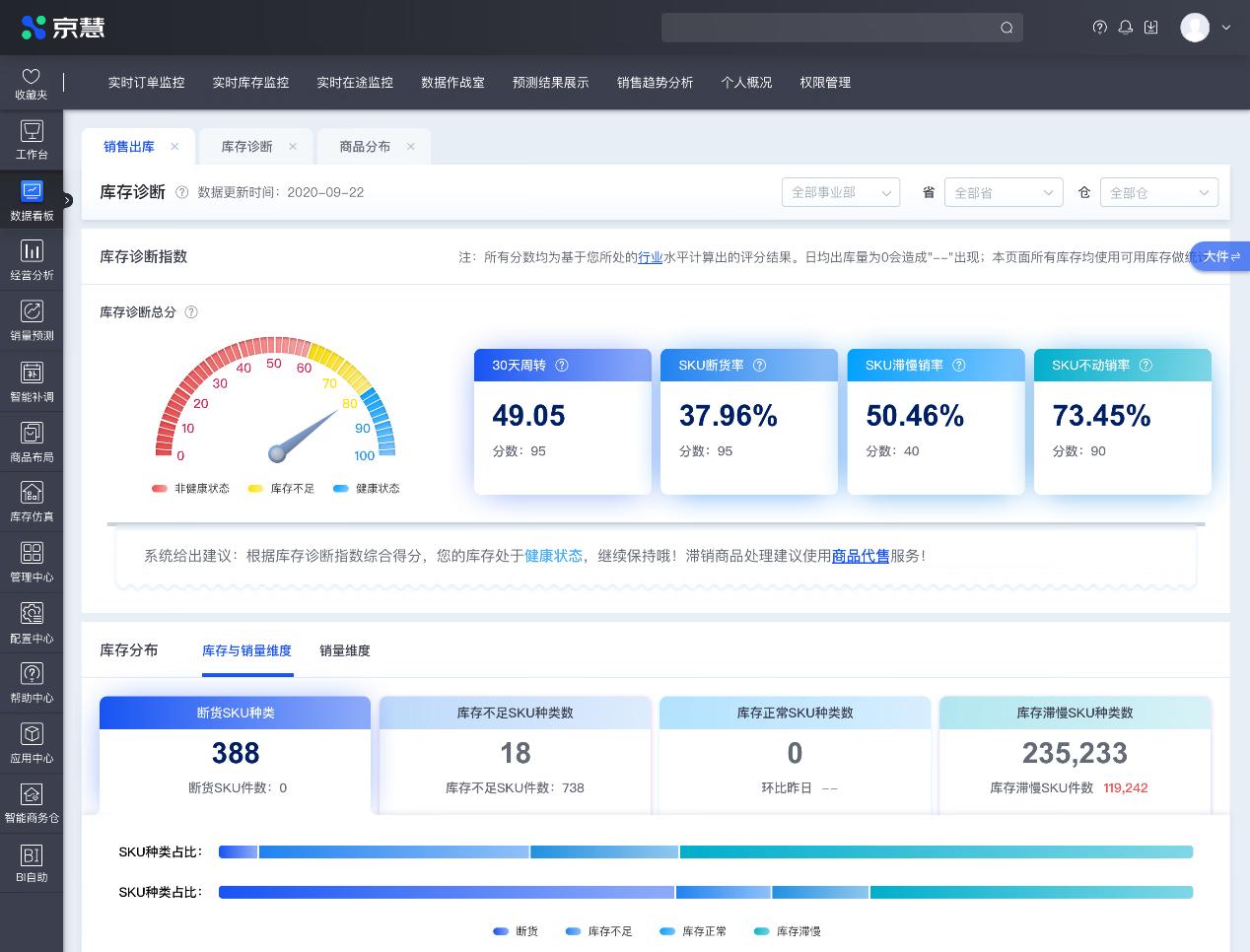Click the search magnifier icon
Screen dimensions: 1250x952
[1007, 28]
